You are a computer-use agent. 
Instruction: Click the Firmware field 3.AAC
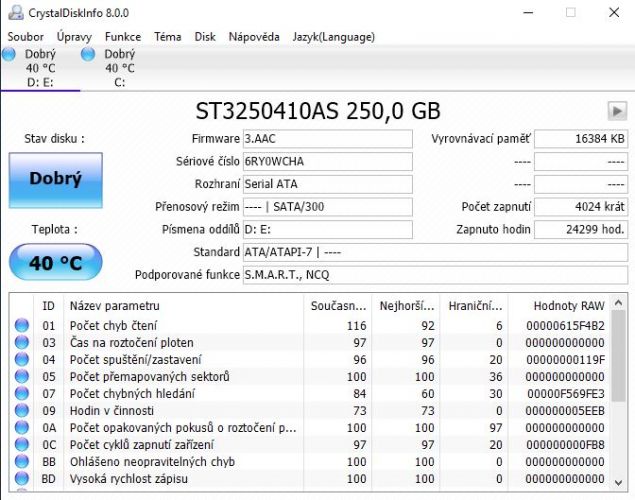point(328,139)
